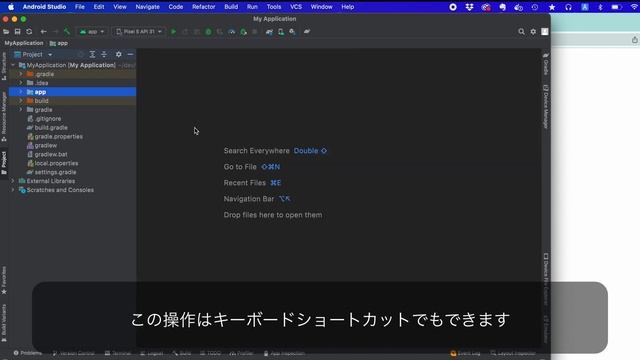
Task: Open the Build Variants side tab
Action: [x=4, y=322]
